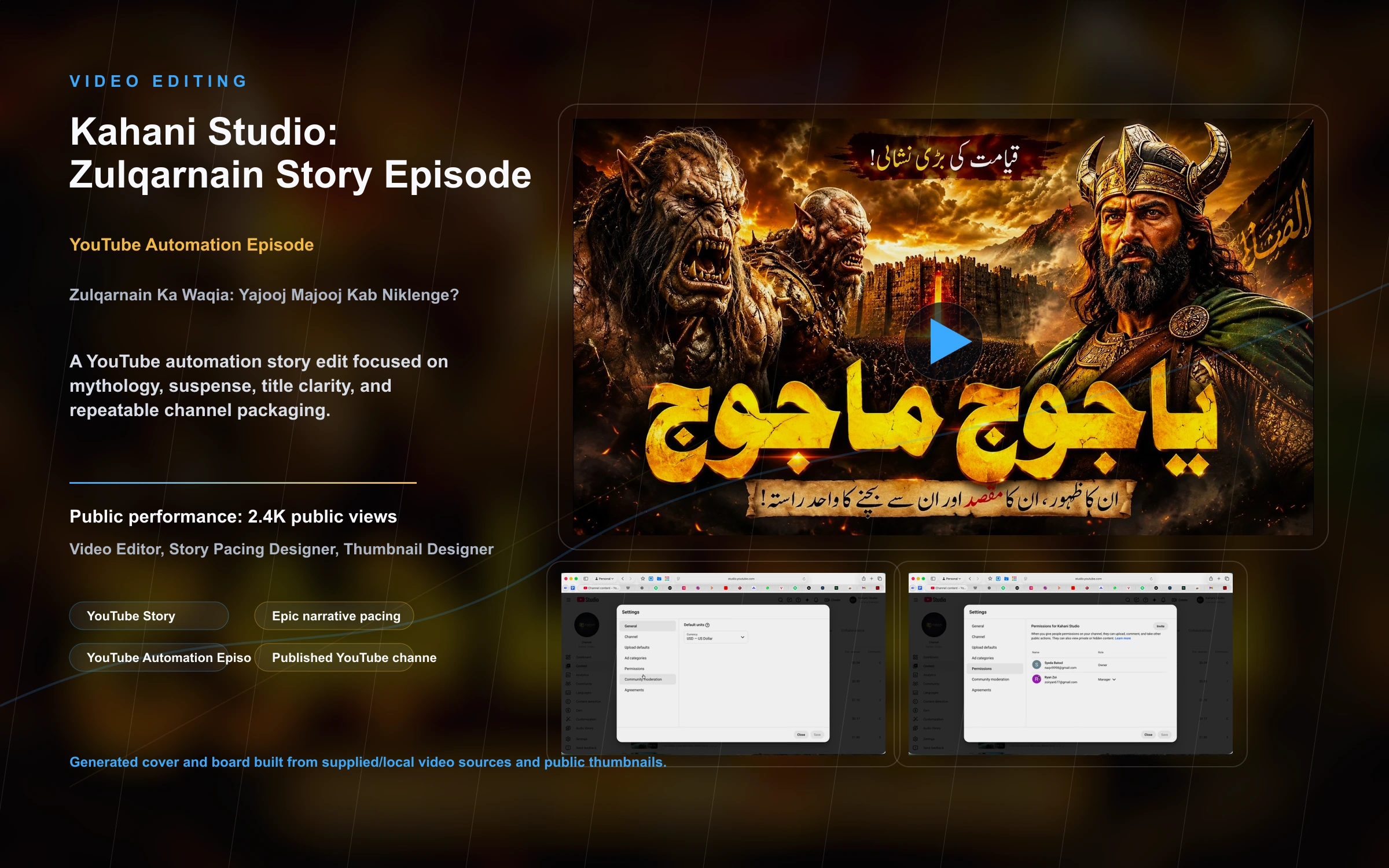
Task: Click the 'VIDEO EDITING' heading label
Action: [159, 81]
